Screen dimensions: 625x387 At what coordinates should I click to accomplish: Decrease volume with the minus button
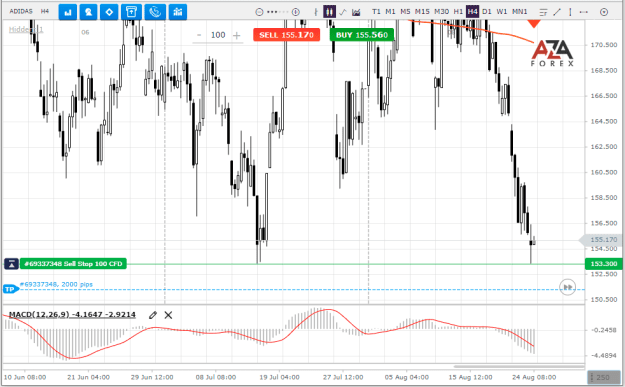tap(199, 35)
